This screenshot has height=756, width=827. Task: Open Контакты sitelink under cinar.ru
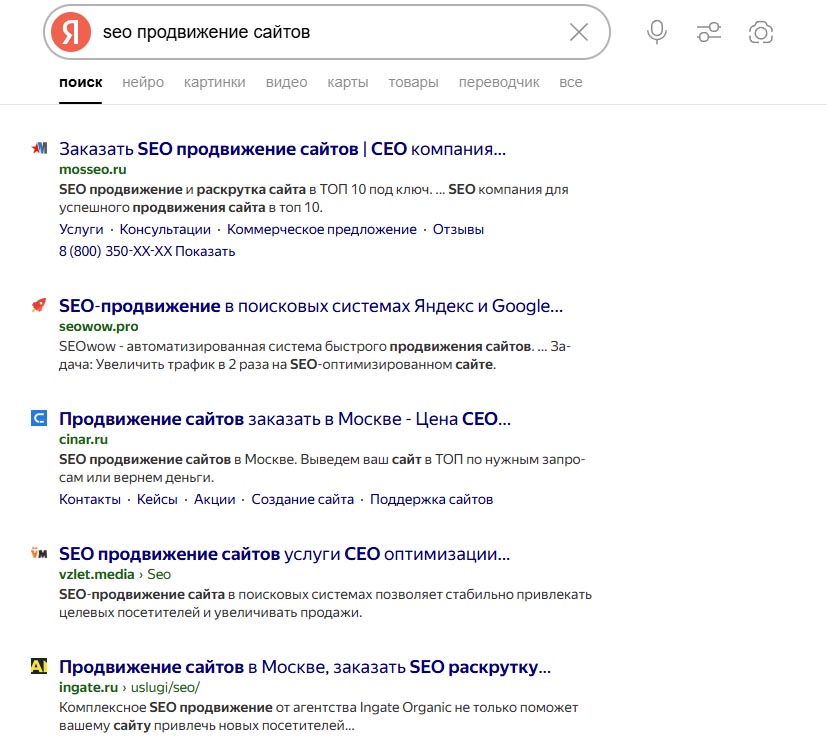click(x=90, y=499)
